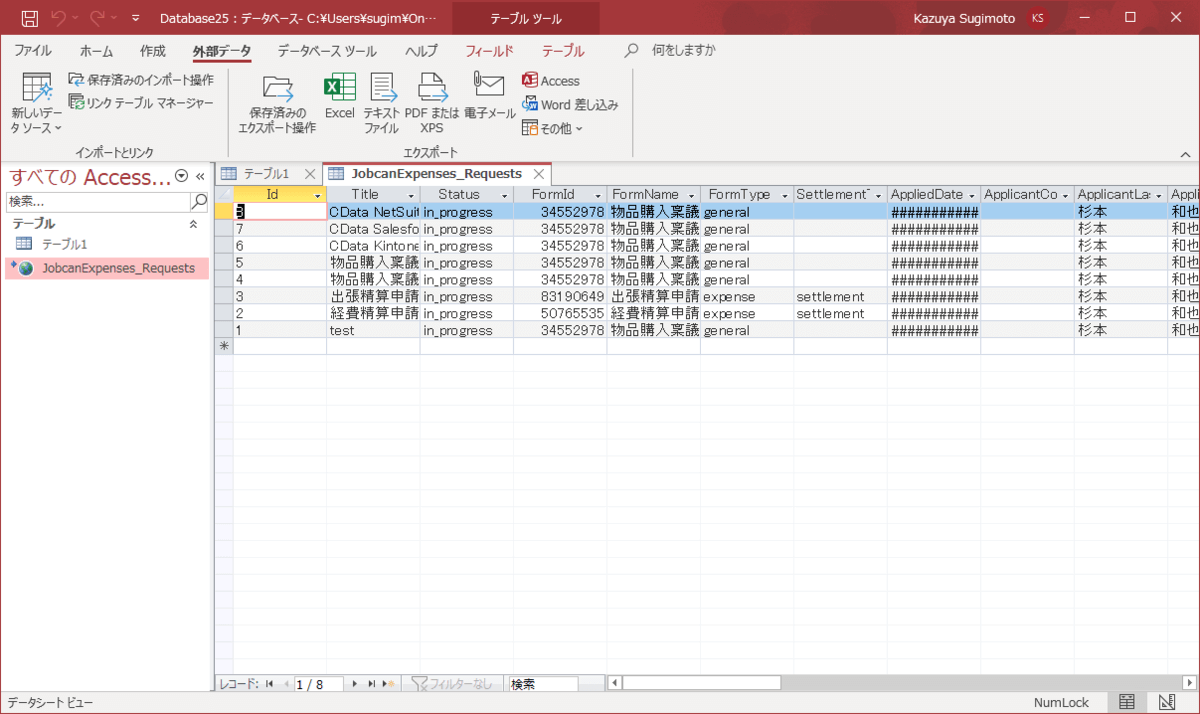1200x714 pixels.
Task: Switch to the ホーム ribbon tab
Action: (x=96, y=50)
